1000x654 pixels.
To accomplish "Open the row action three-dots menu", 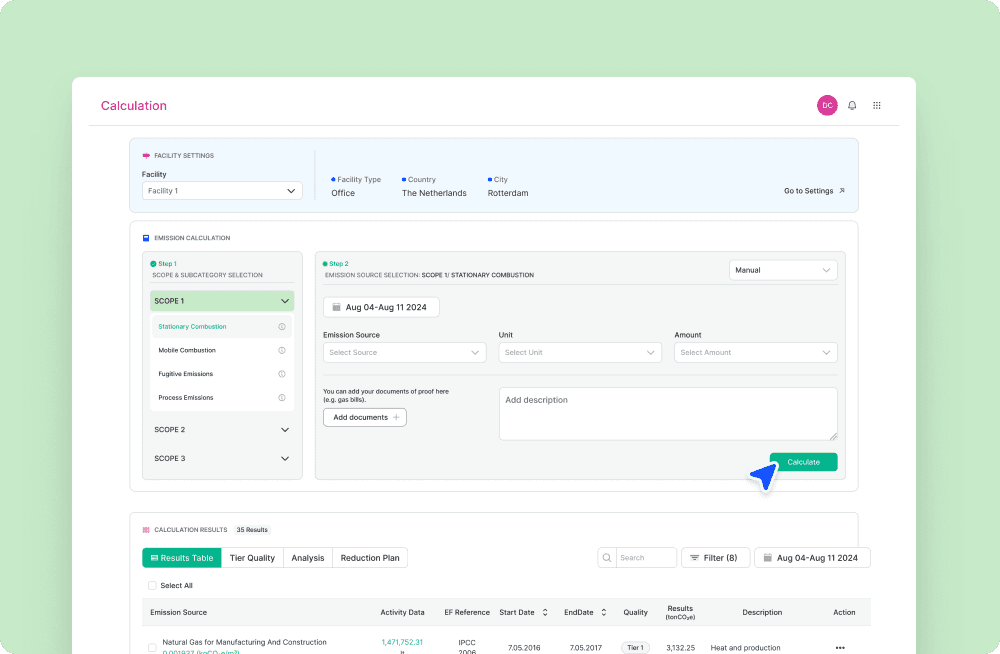I will [839, 648].
